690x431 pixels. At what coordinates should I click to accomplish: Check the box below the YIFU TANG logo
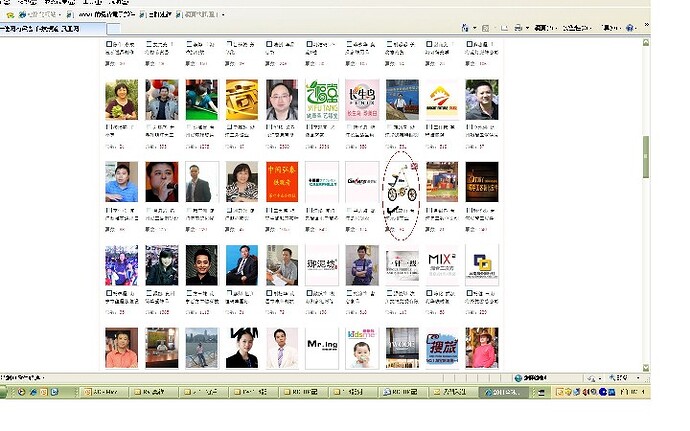[309, 128]
